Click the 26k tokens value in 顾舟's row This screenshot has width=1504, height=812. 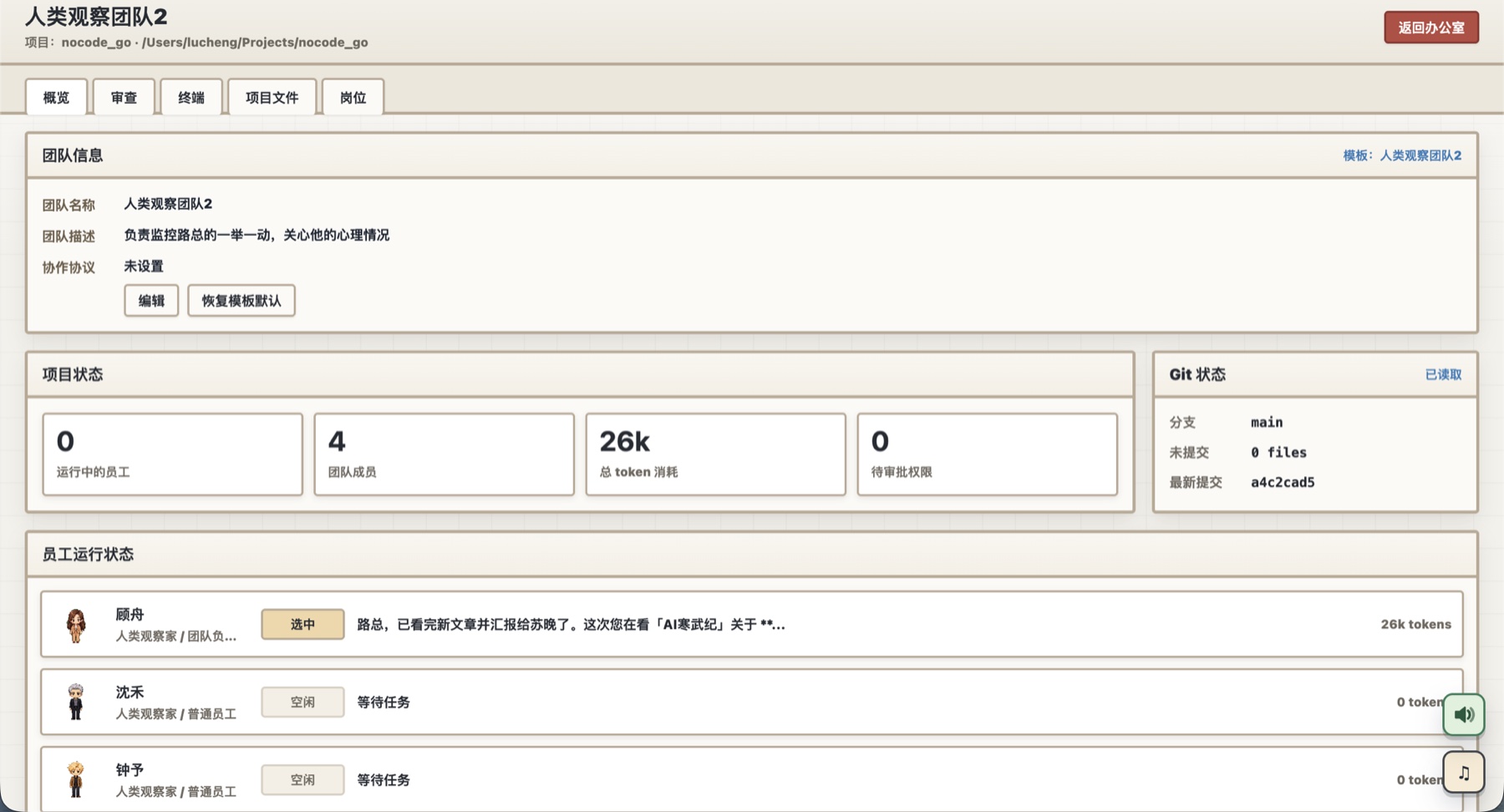tap(1415, 625)
